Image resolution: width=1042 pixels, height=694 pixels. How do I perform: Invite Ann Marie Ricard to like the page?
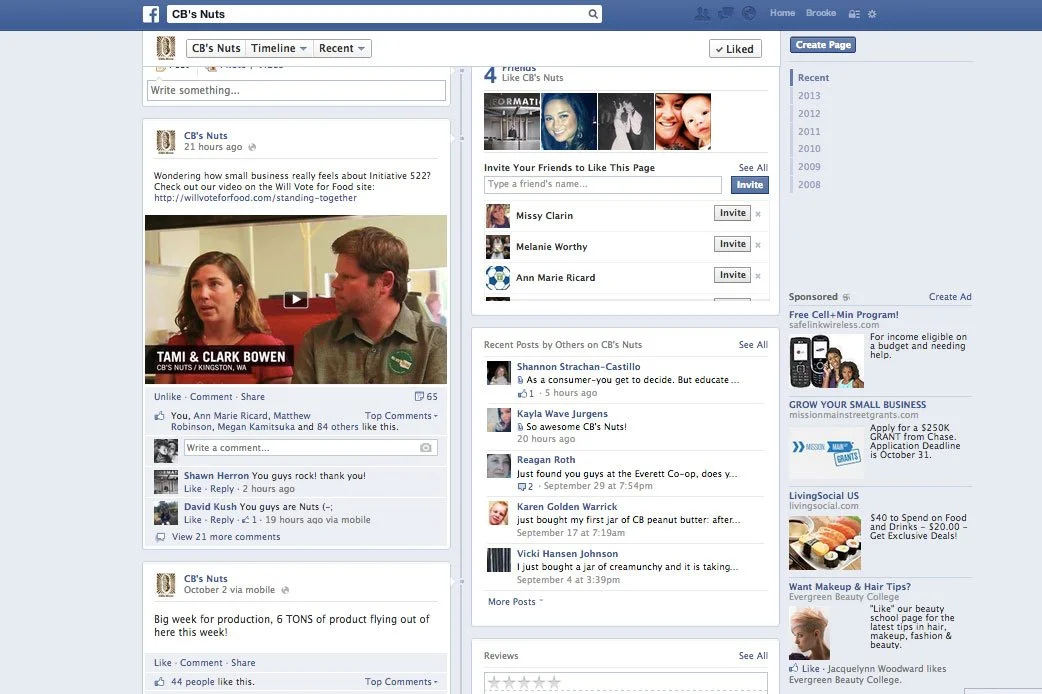tap(732, 275)
